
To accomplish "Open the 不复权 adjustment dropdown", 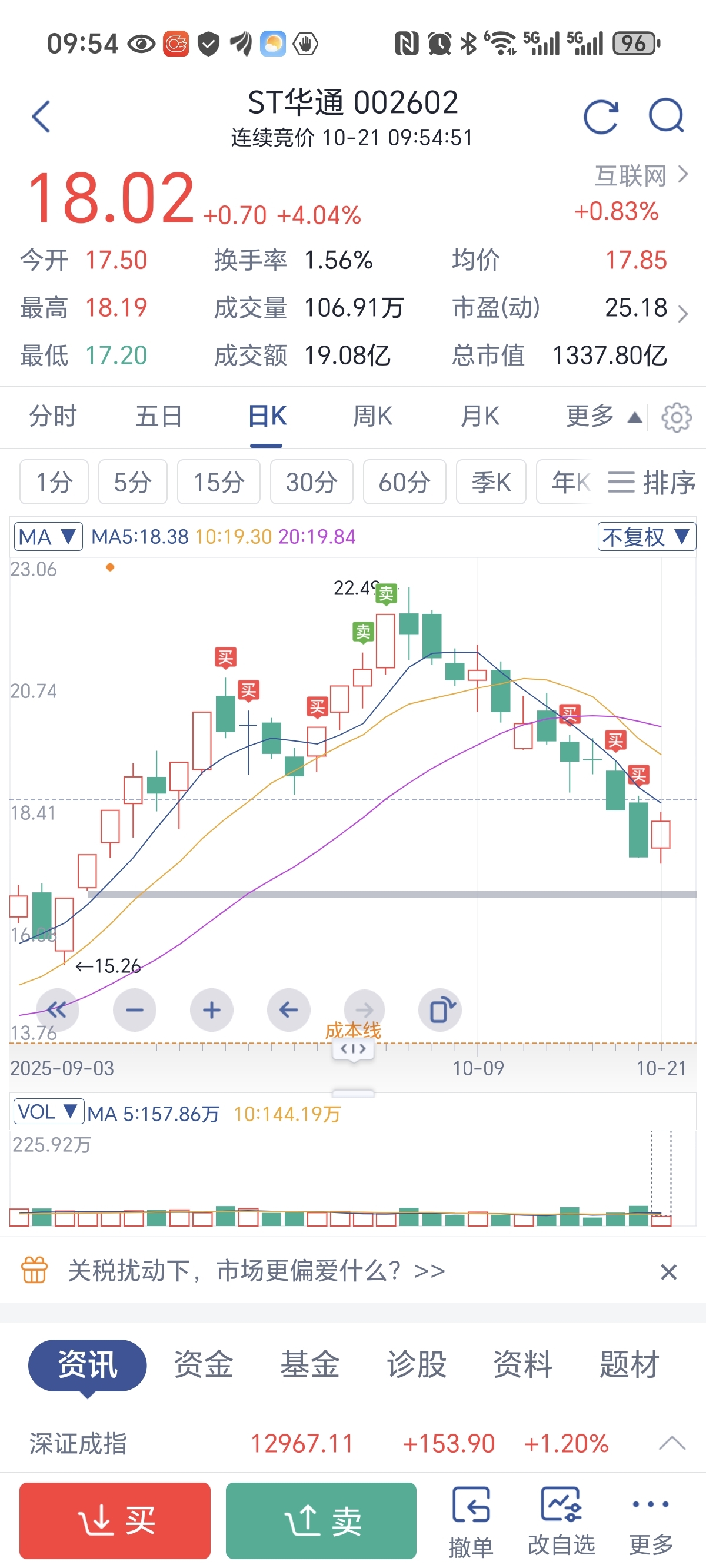I will point(647,537).
